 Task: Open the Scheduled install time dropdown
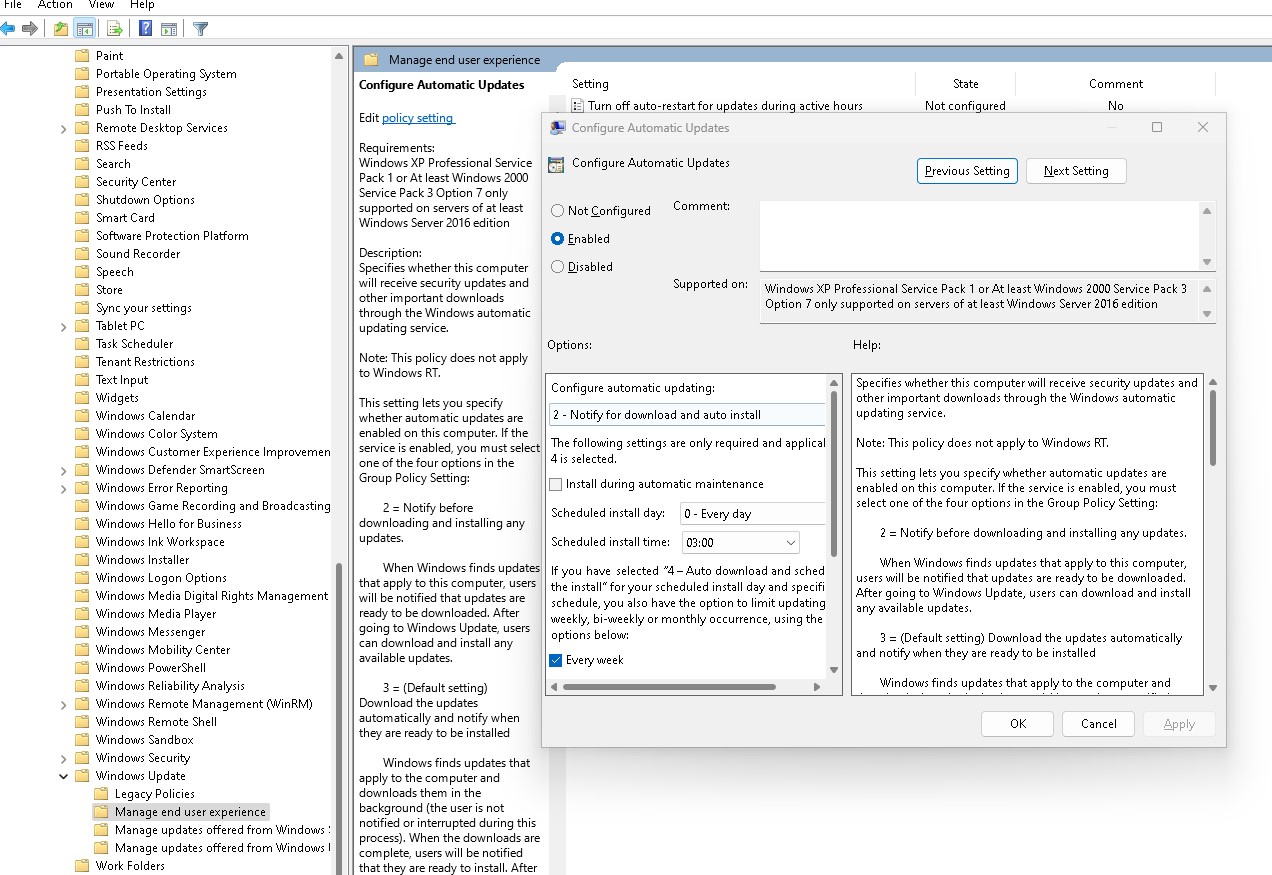[x=740, y=542]
